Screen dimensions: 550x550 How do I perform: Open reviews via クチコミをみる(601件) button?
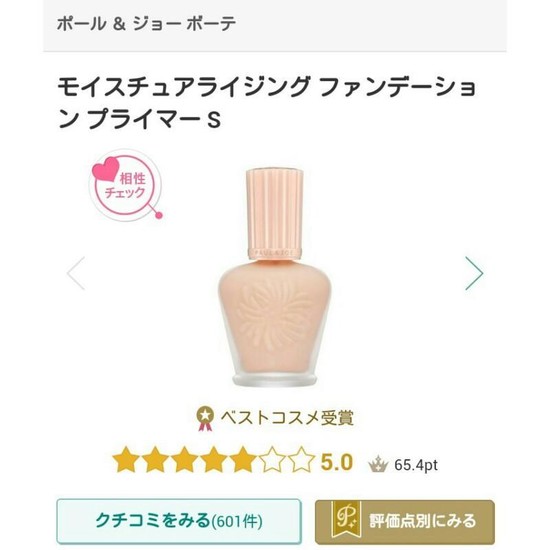click(x=179, y=521)
